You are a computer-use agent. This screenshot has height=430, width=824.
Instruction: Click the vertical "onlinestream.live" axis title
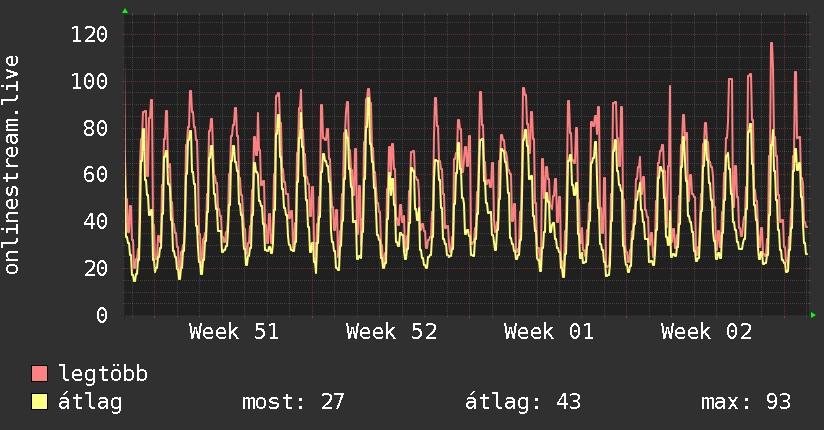(x=12, y=165)
